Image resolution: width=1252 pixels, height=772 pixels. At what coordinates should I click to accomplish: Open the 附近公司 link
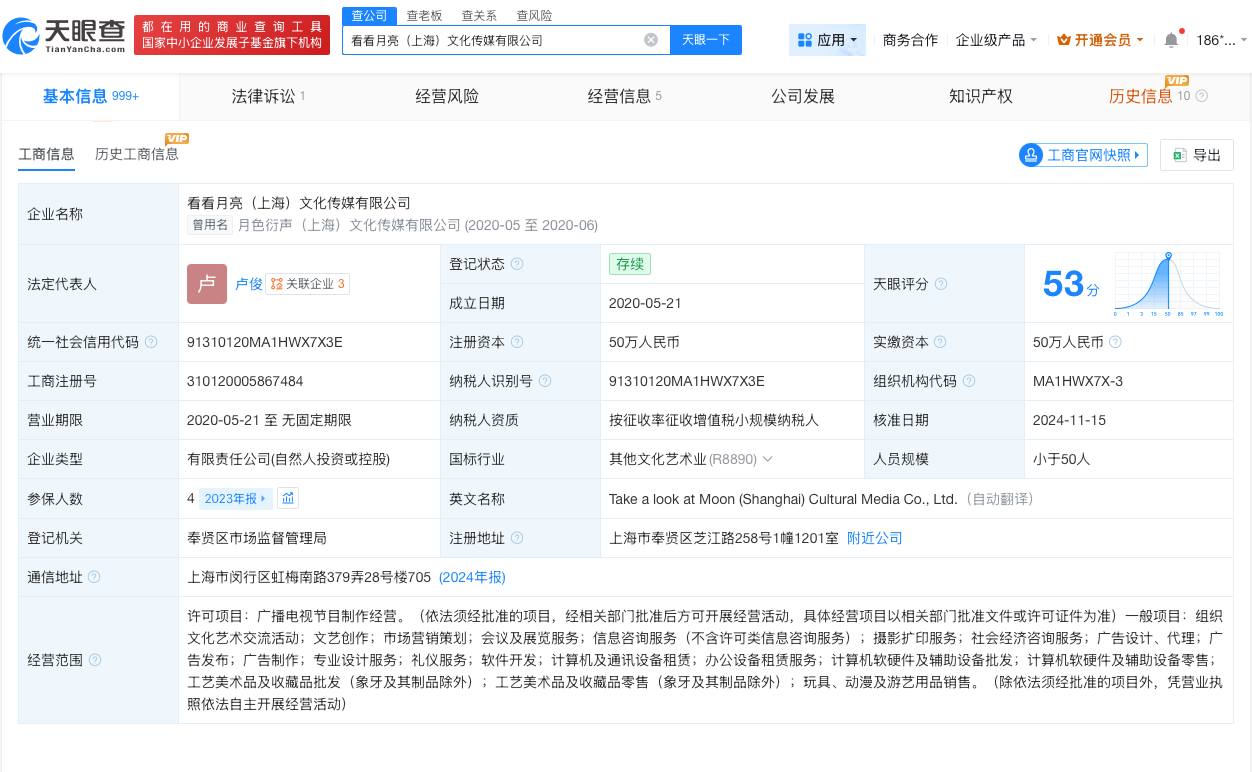pyautogui.click(x=874, y=538)
